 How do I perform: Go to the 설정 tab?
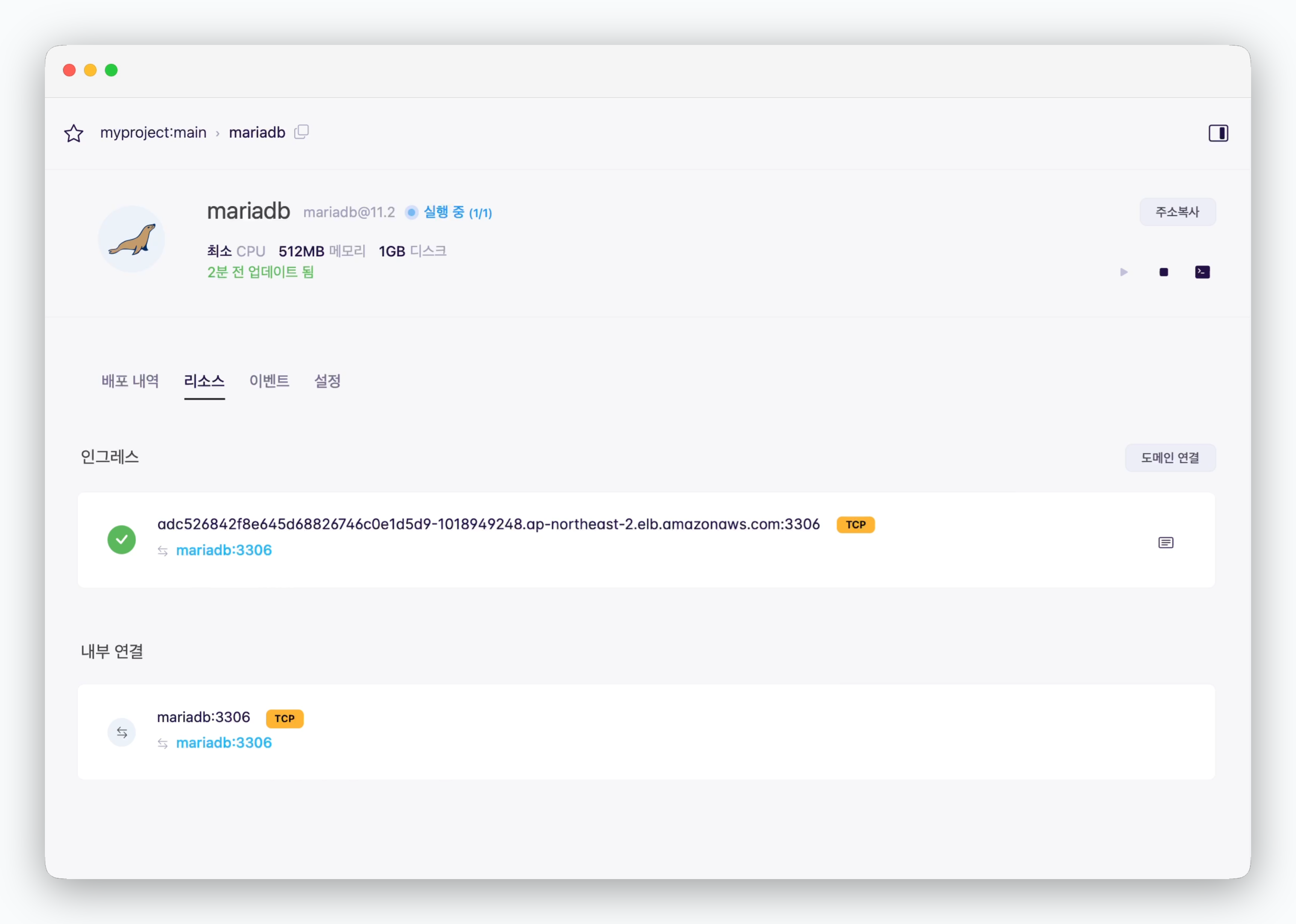tap(328, 381)
